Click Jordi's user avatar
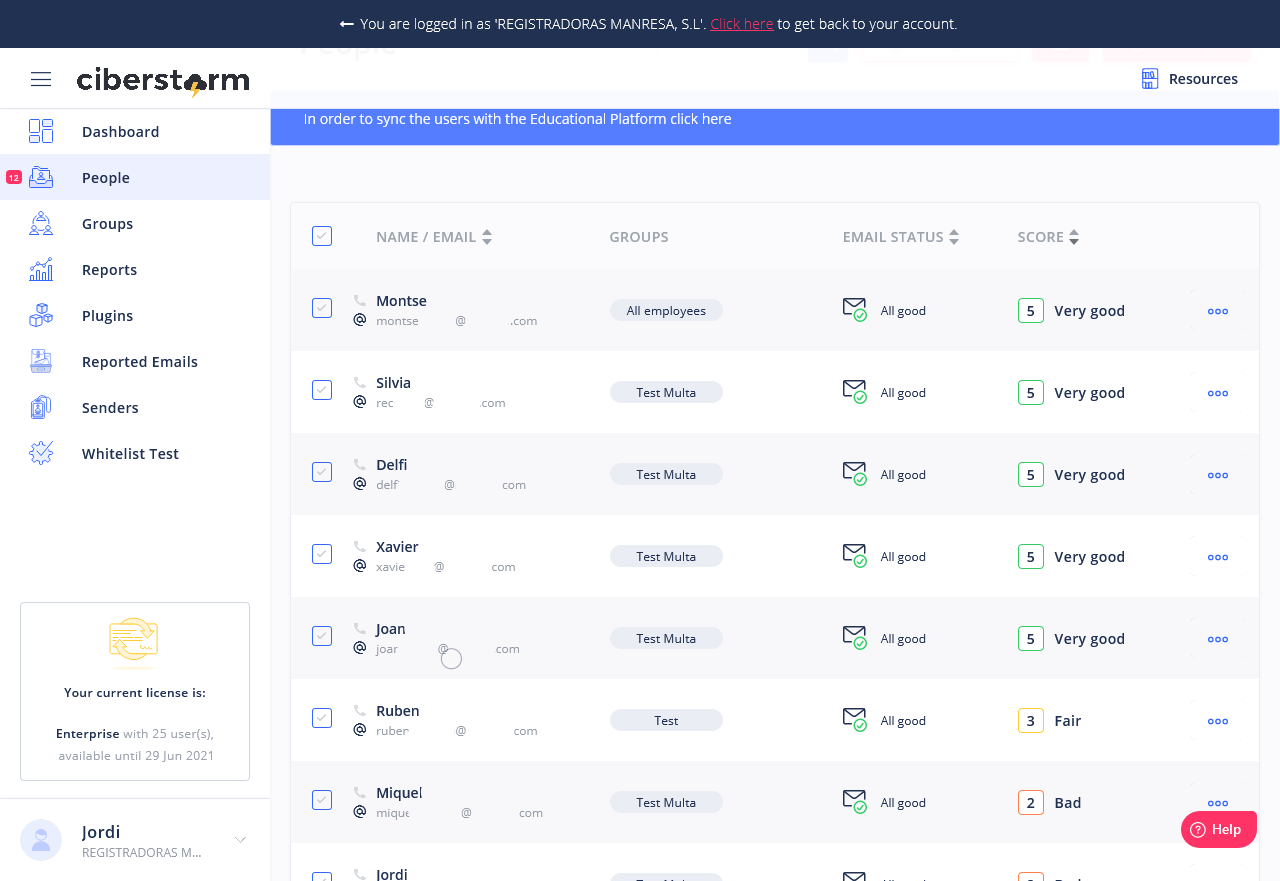The height and width of the screenshot is (881, 1280). [x=41, y=840]
